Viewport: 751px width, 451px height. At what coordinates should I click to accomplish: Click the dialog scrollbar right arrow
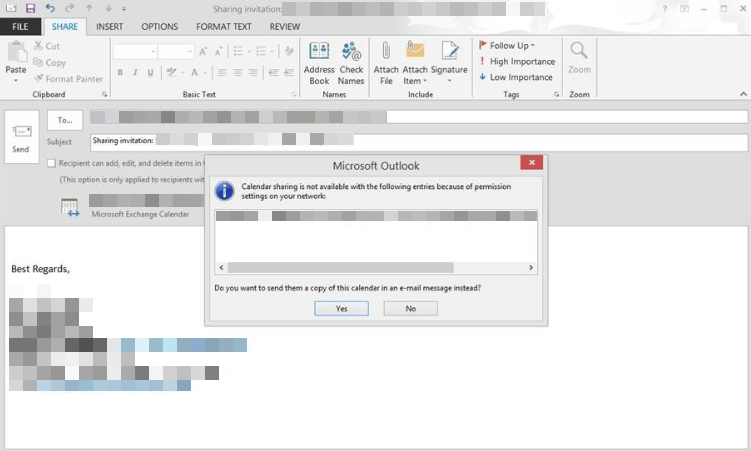point(531,267)
